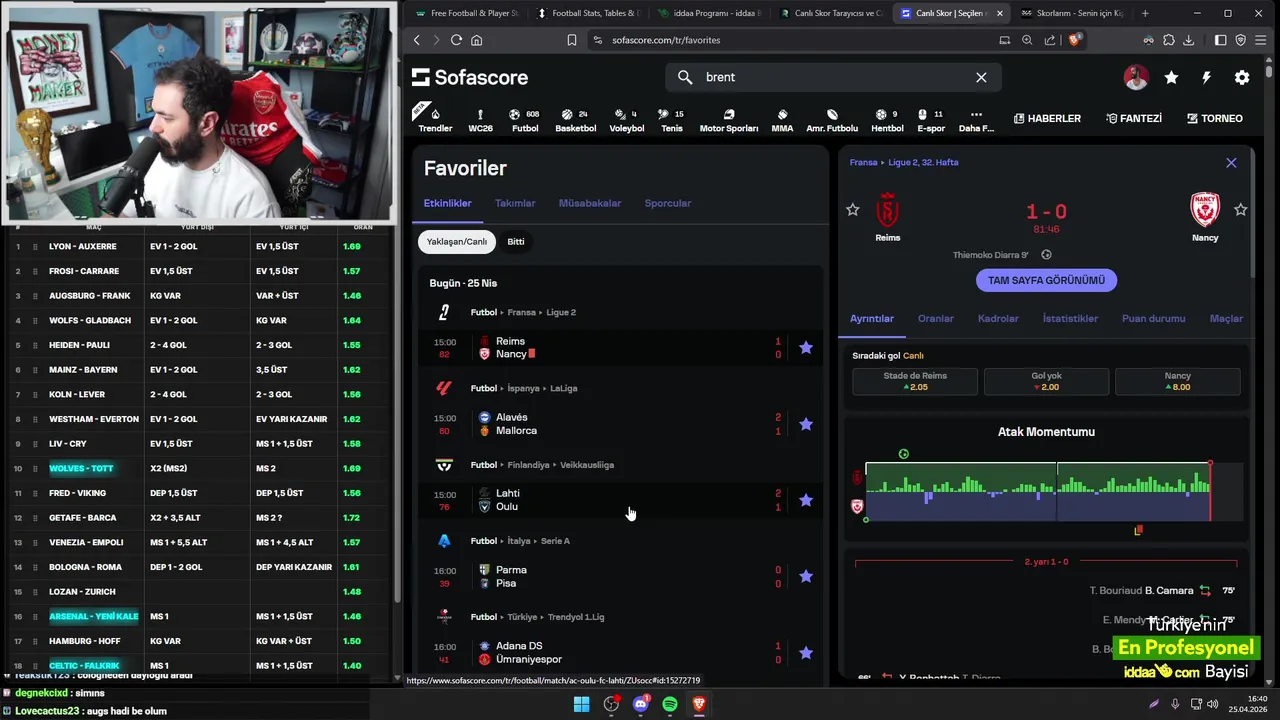This screenshot has height=720, width=1280.
Task: Open the user profile avatar
Action: [x=1136, y=77]
